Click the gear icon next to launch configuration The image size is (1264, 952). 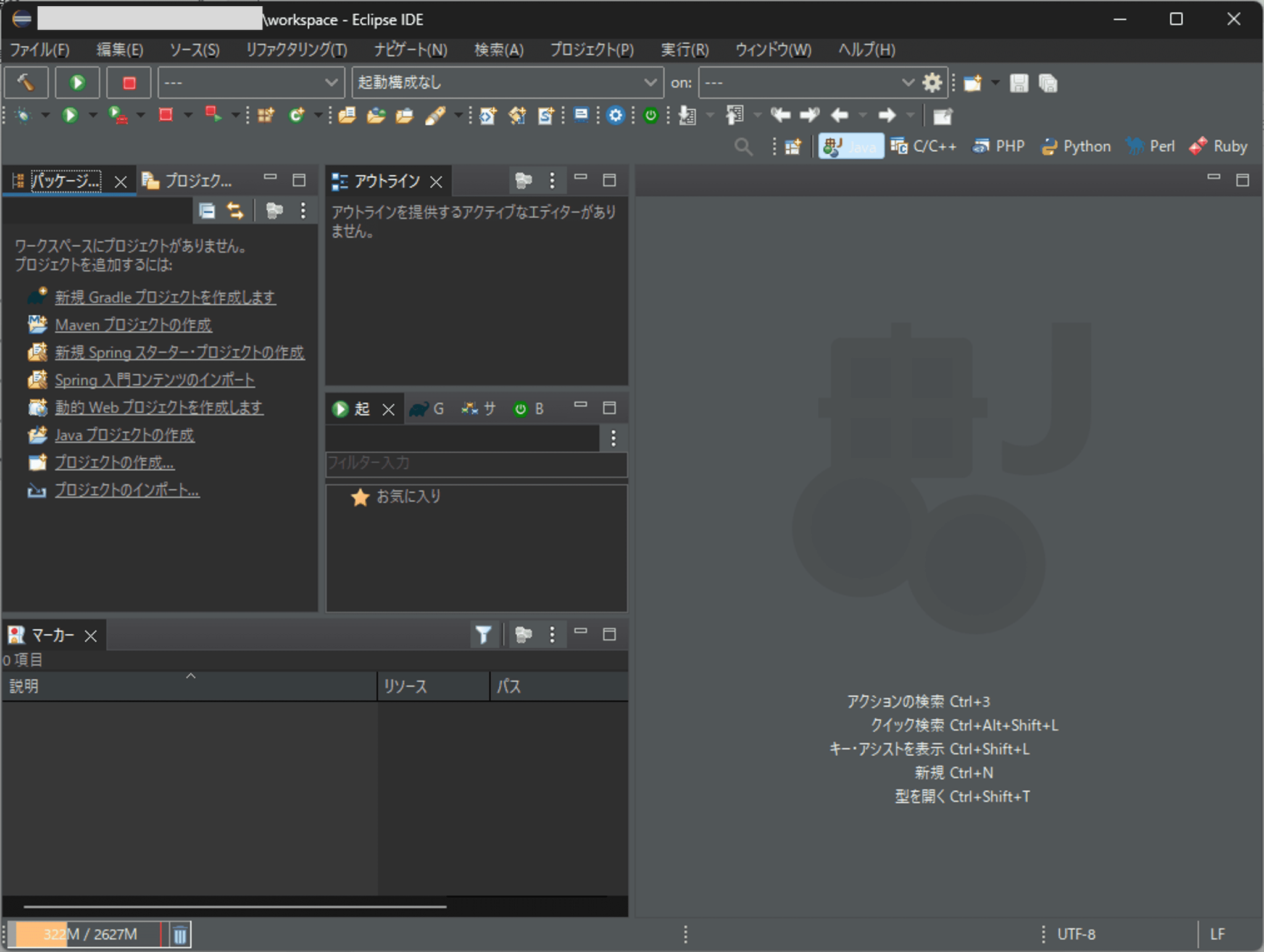point(933,82)
